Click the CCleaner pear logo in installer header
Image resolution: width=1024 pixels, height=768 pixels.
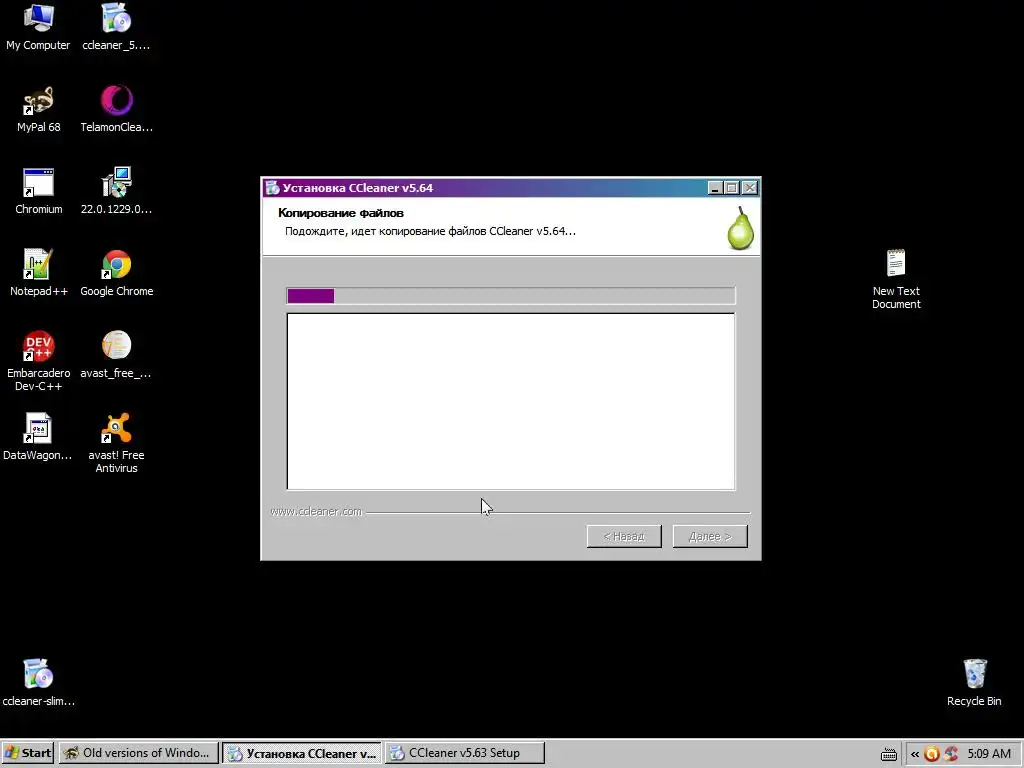point(741,228)
